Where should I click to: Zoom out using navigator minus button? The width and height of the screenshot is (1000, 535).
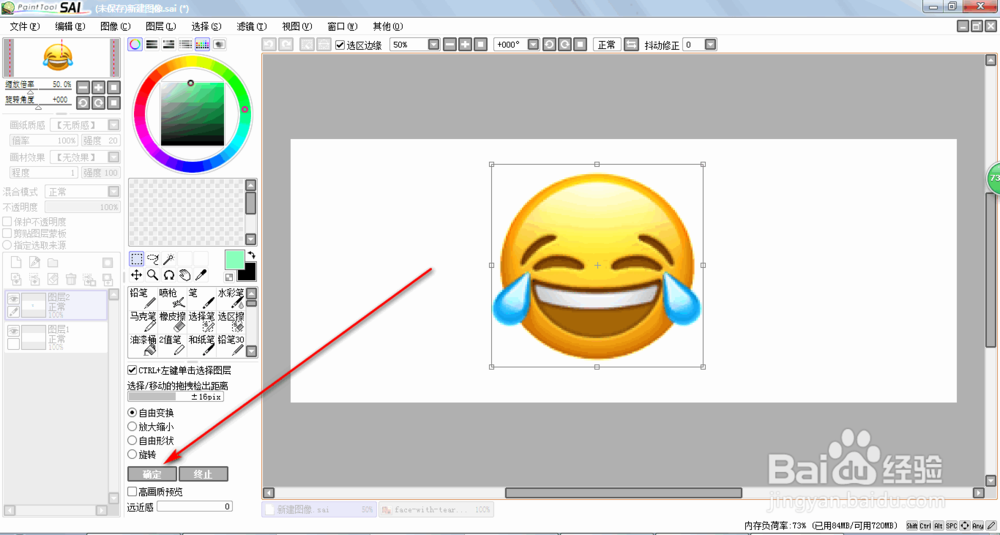83,87
